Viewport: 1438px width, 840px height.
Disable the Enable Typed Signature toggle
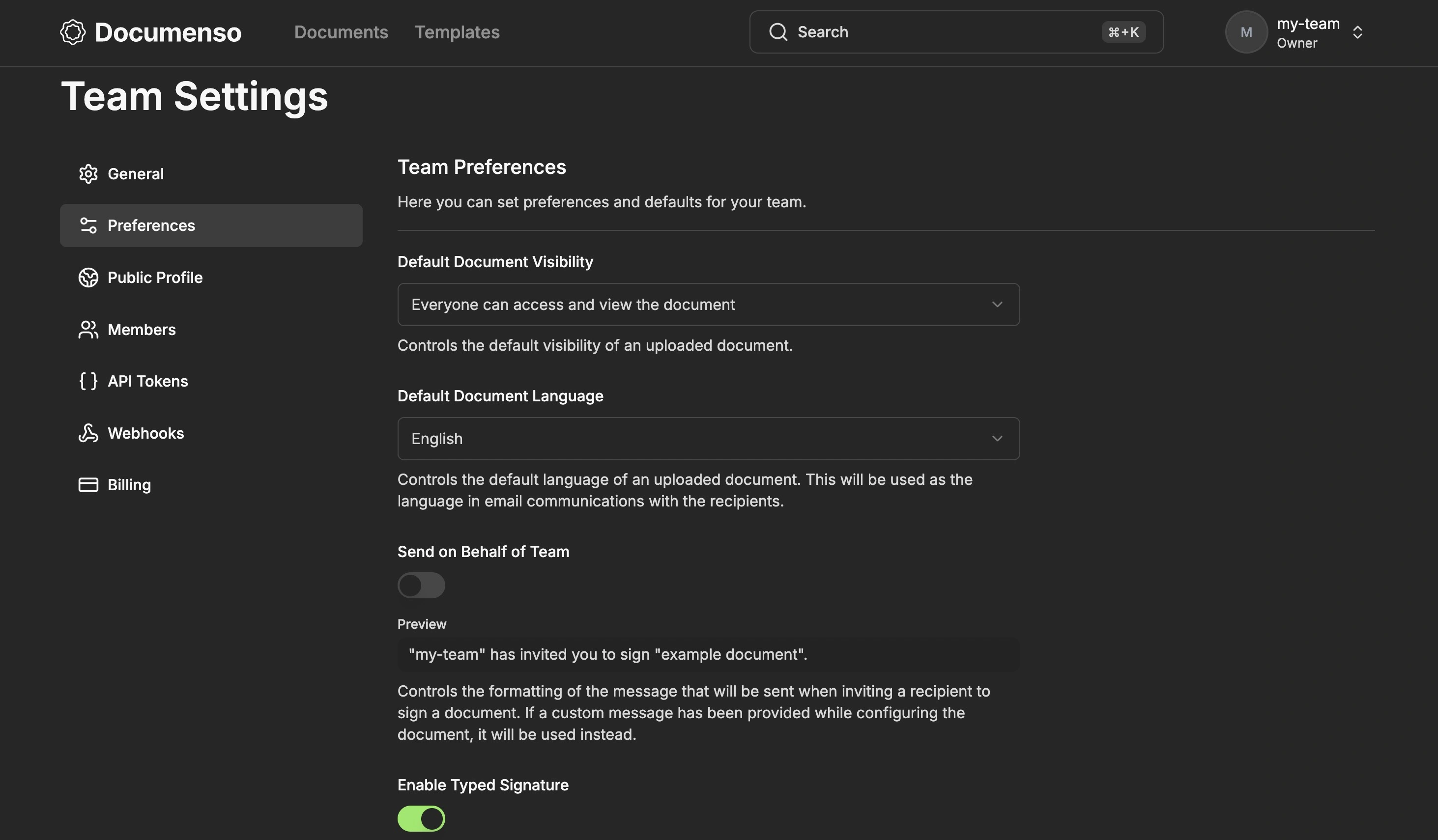tap(421, 818)
